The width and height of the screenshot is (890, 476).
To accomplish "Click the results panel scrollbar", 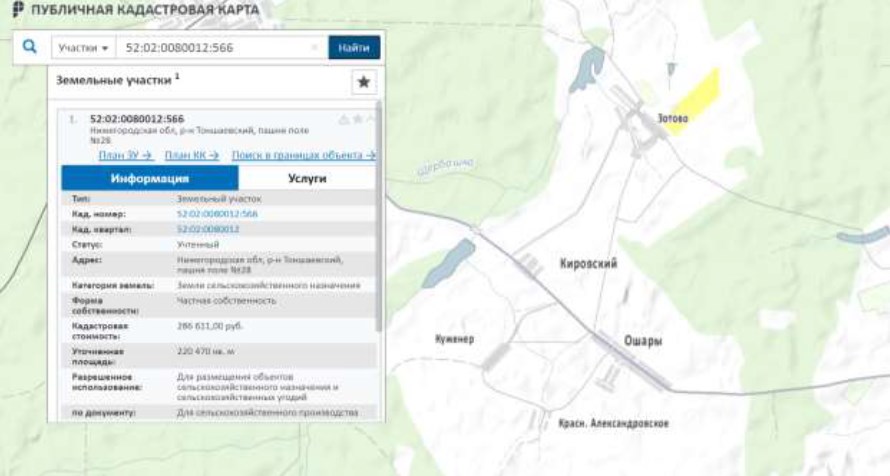I will pyautogui.click(x=379, y=216).
